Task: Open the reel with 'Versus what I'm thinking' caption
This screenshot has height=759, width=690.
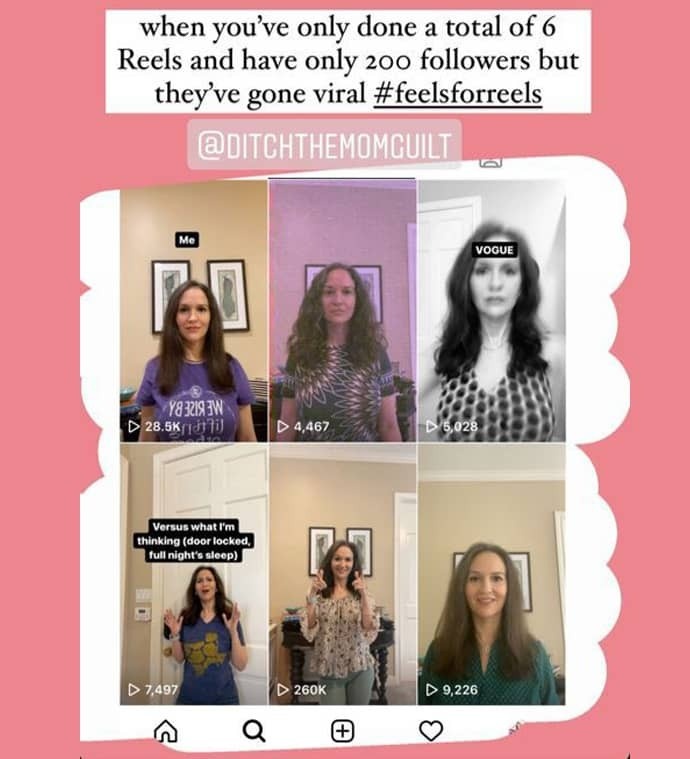Action: point(194,574)
